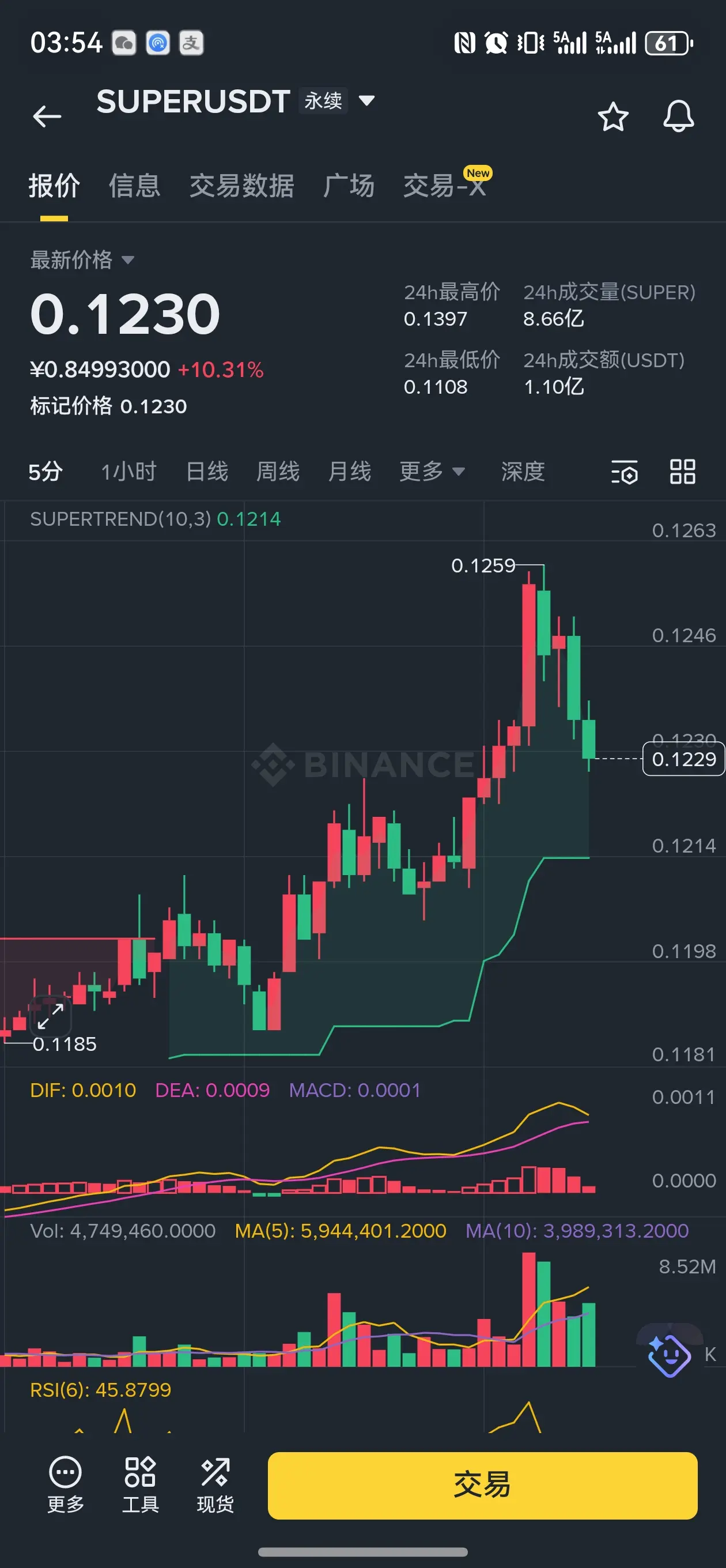Switch to 现货 spot market icon
Image resolution: width=726 pixels, height=1568 pixels.
215,1484
